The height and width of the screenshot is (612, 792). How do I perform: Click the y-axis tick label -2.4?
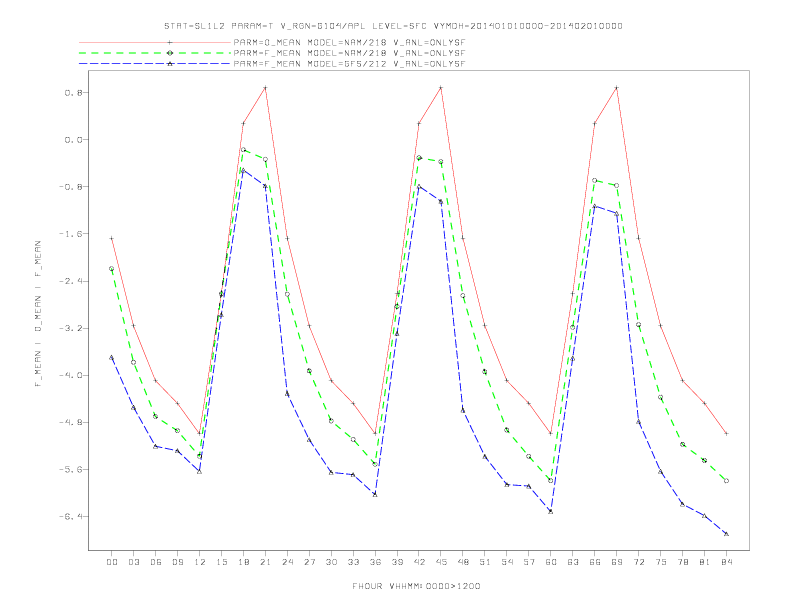tap(70, 281)
